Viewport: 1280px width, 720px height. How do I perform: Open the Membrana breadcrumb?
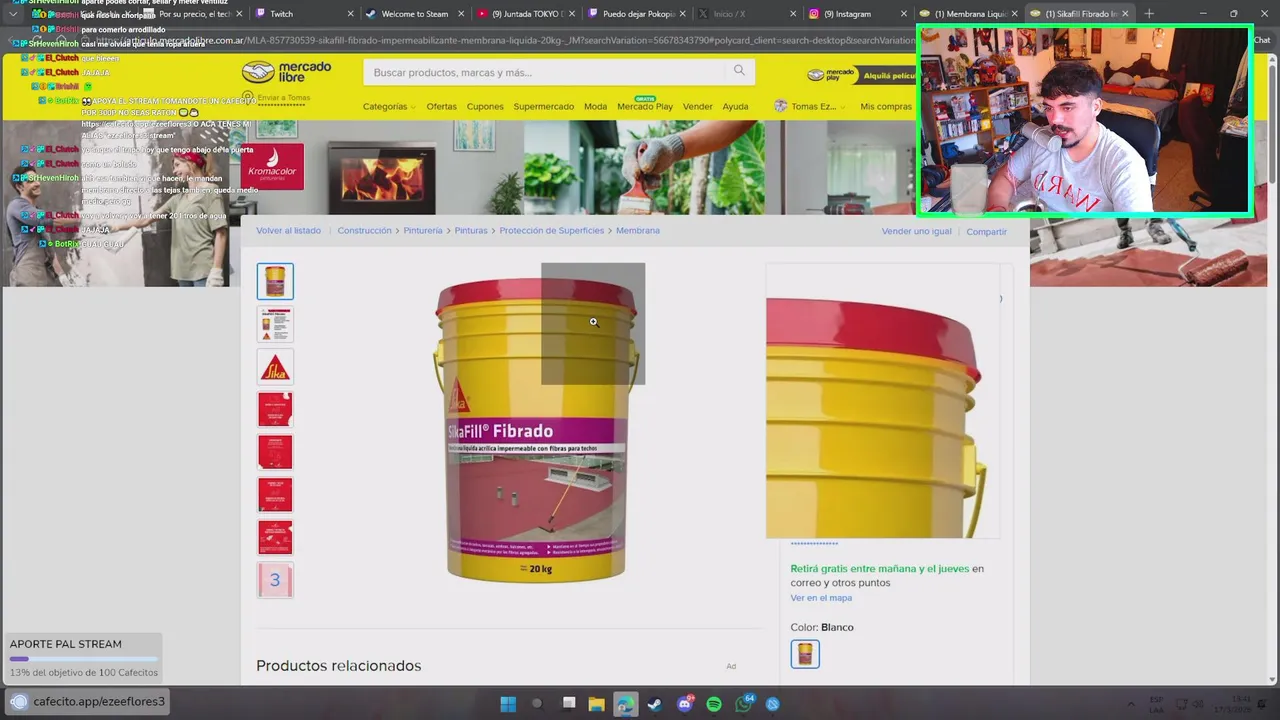(x=638, y=230)
